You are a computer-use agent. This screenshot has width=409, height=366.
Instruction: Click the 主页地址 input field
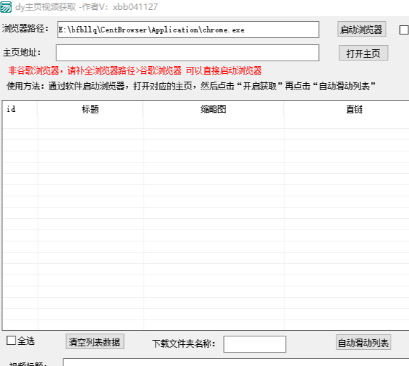(x=188, y=53)
